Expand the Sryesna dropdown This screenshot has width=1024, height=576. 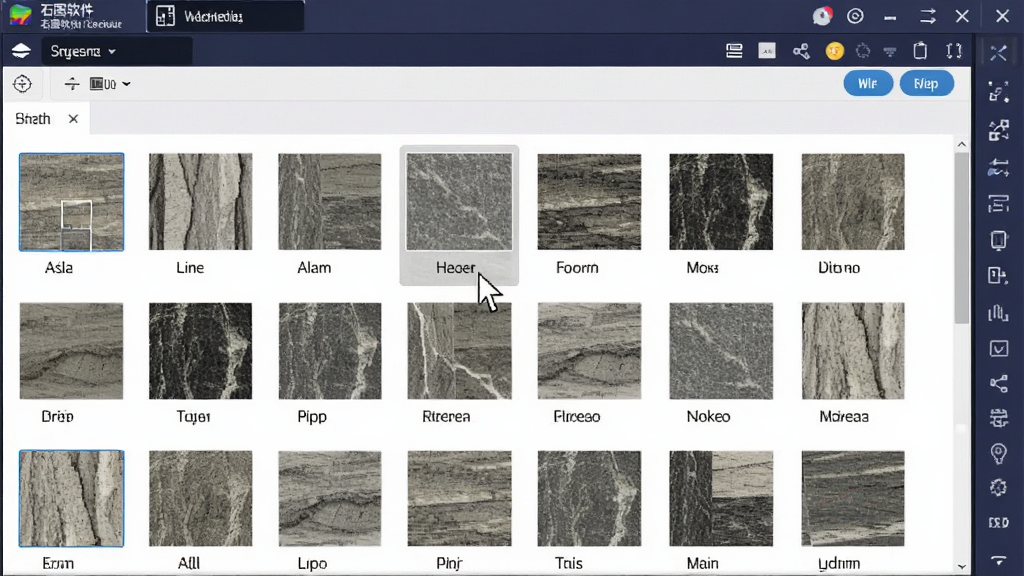point(117,51)
